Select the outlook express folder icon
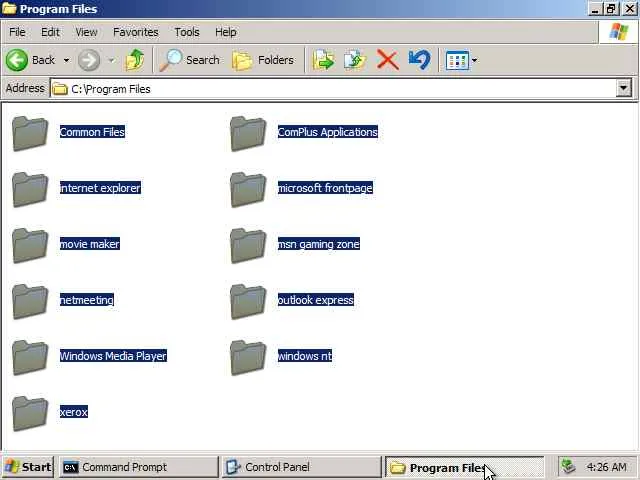Screen dimensions: 640x480 click(x=248, y=301)
